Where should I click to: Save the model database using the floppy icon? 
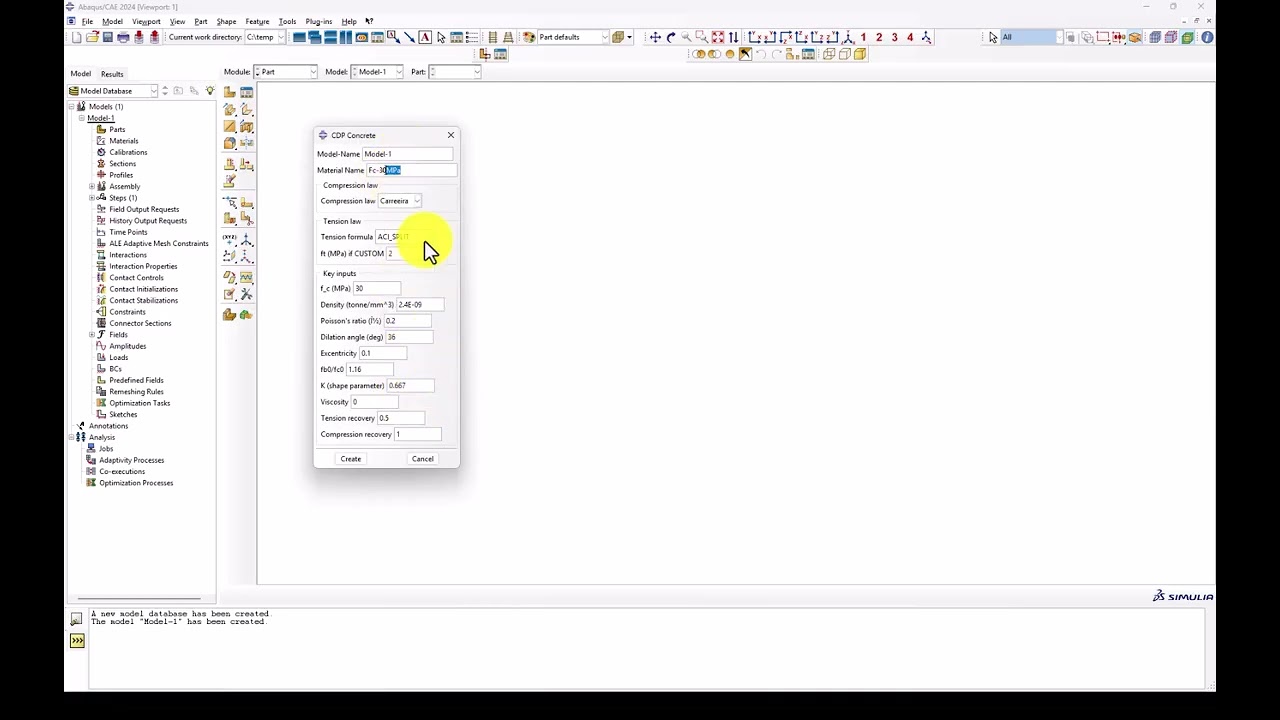(107, 38)
